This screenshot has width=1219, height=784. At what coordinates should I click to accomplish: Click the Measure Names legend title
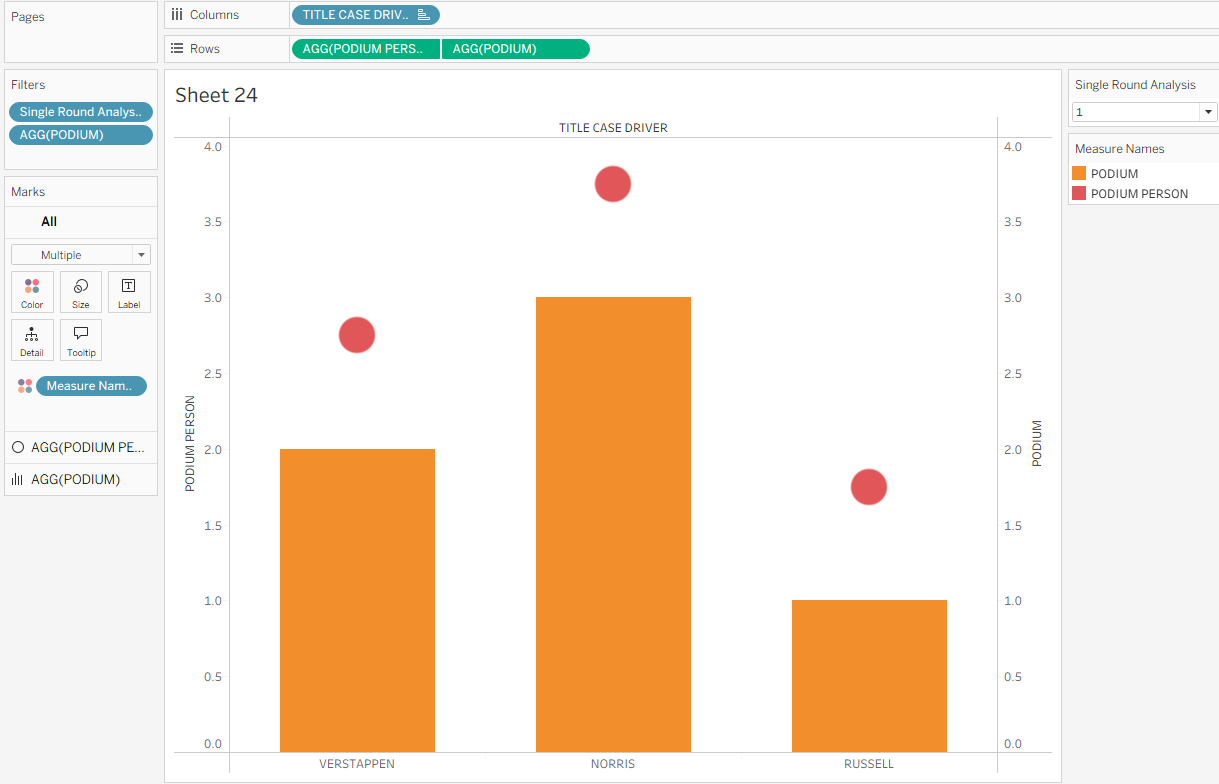[1119, 149]
